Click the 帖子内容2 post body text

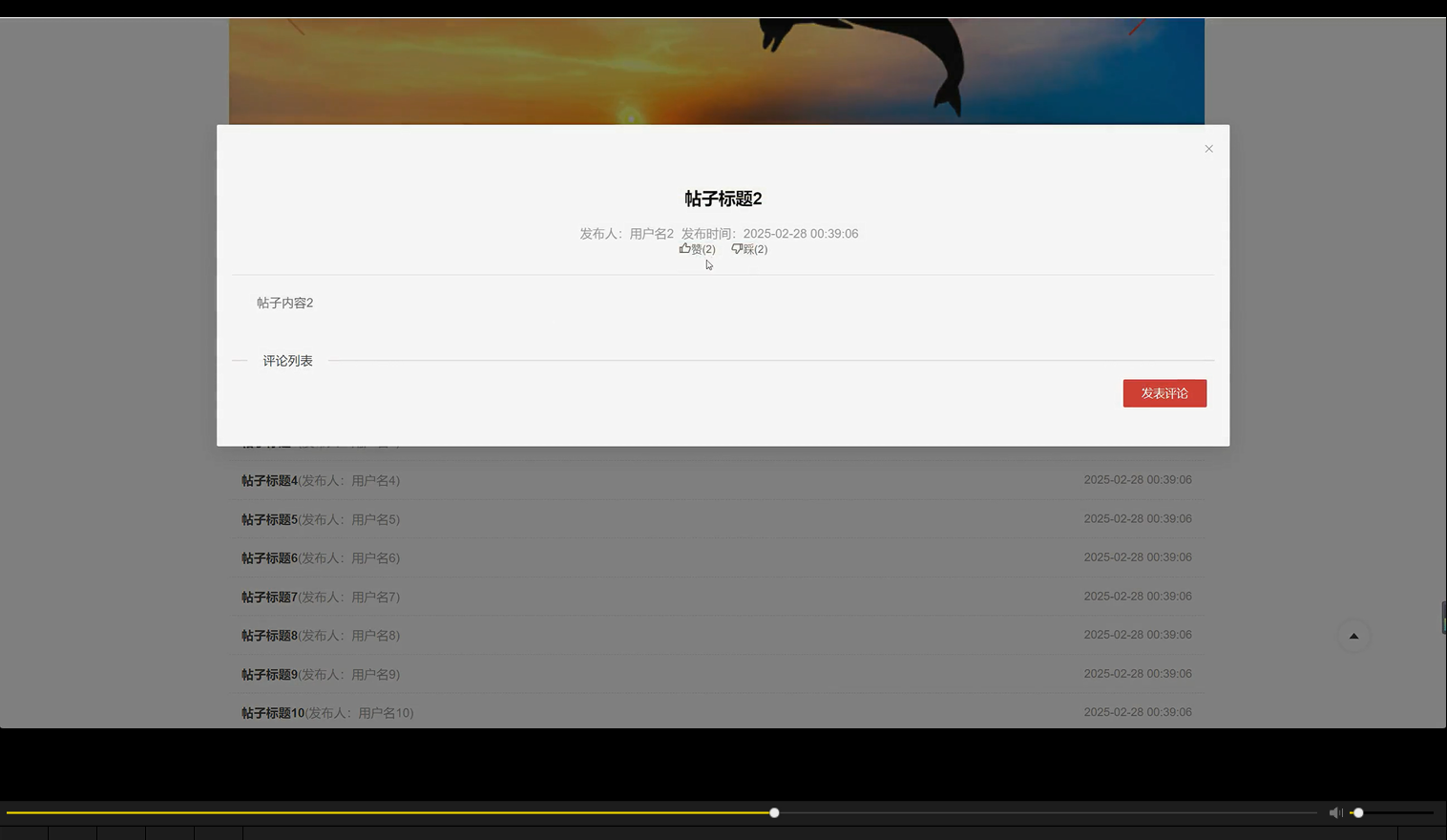pyautogui.click(x=284, y=303)
